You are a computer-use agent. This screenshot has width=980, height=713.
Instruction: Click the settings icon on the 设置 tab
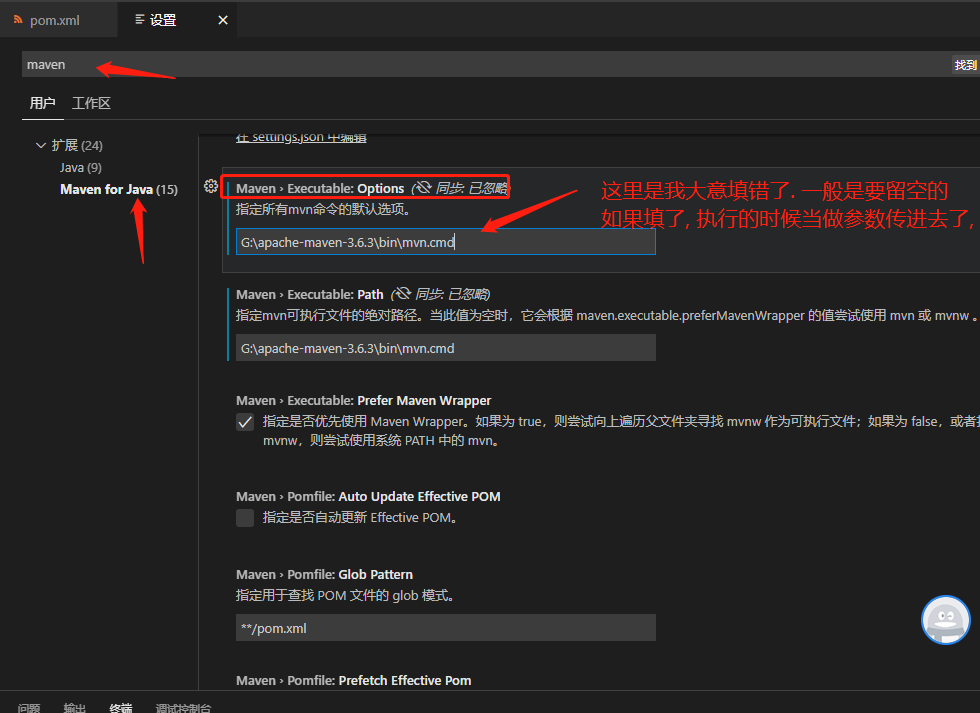pos(140,19)
